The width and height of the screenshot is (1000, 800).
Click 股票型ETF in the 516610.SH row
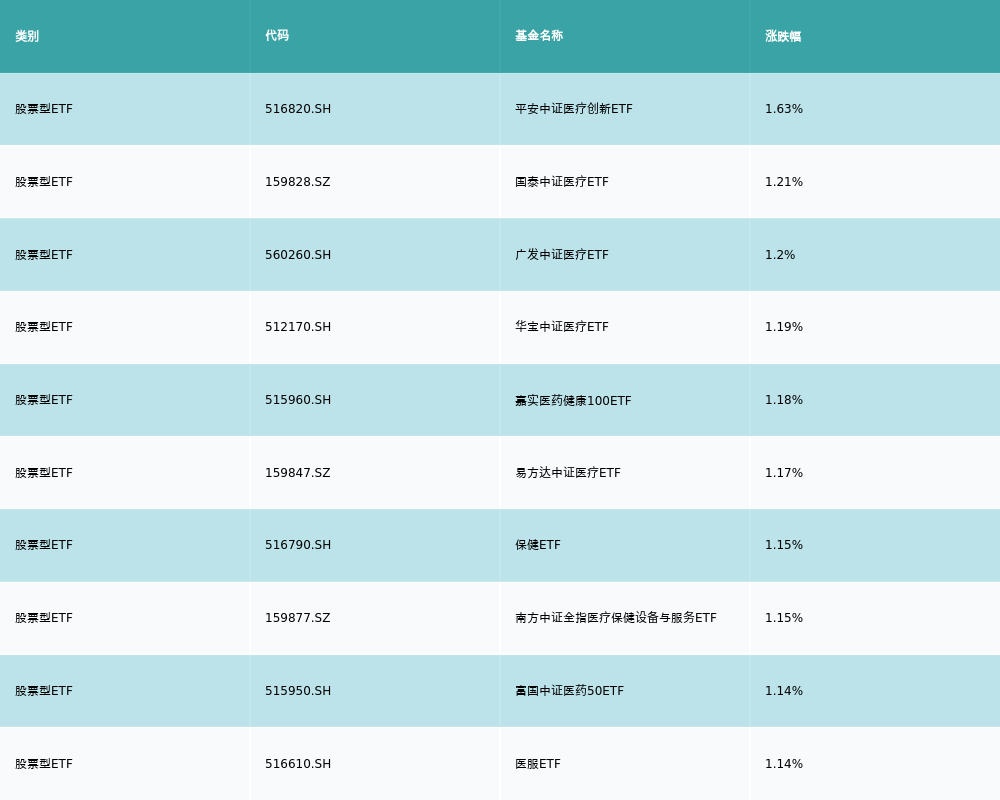(44, 764)
